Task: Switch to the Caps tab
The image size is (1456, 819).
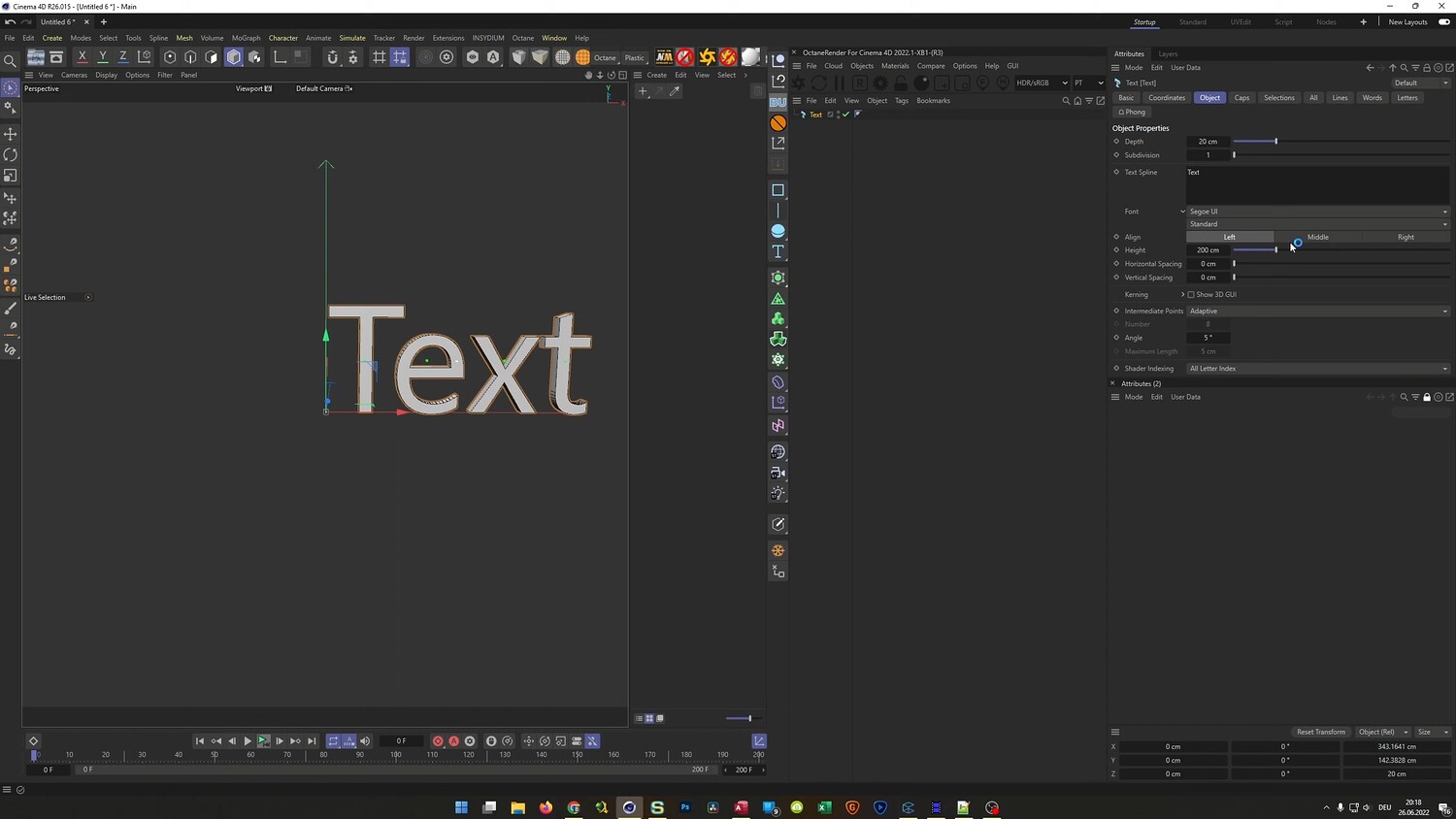Action: pos(1241,98)
